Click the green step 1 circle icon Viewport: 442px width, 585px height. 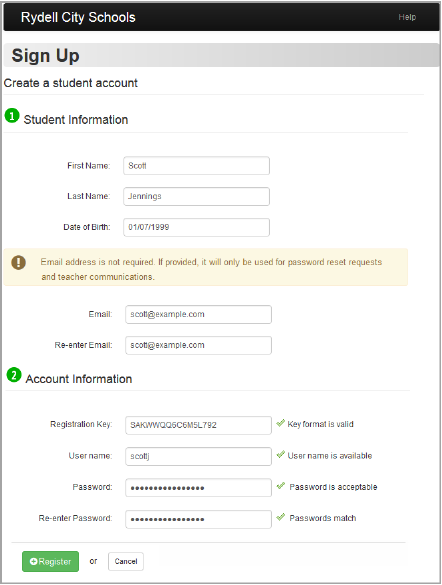[12, 116]
